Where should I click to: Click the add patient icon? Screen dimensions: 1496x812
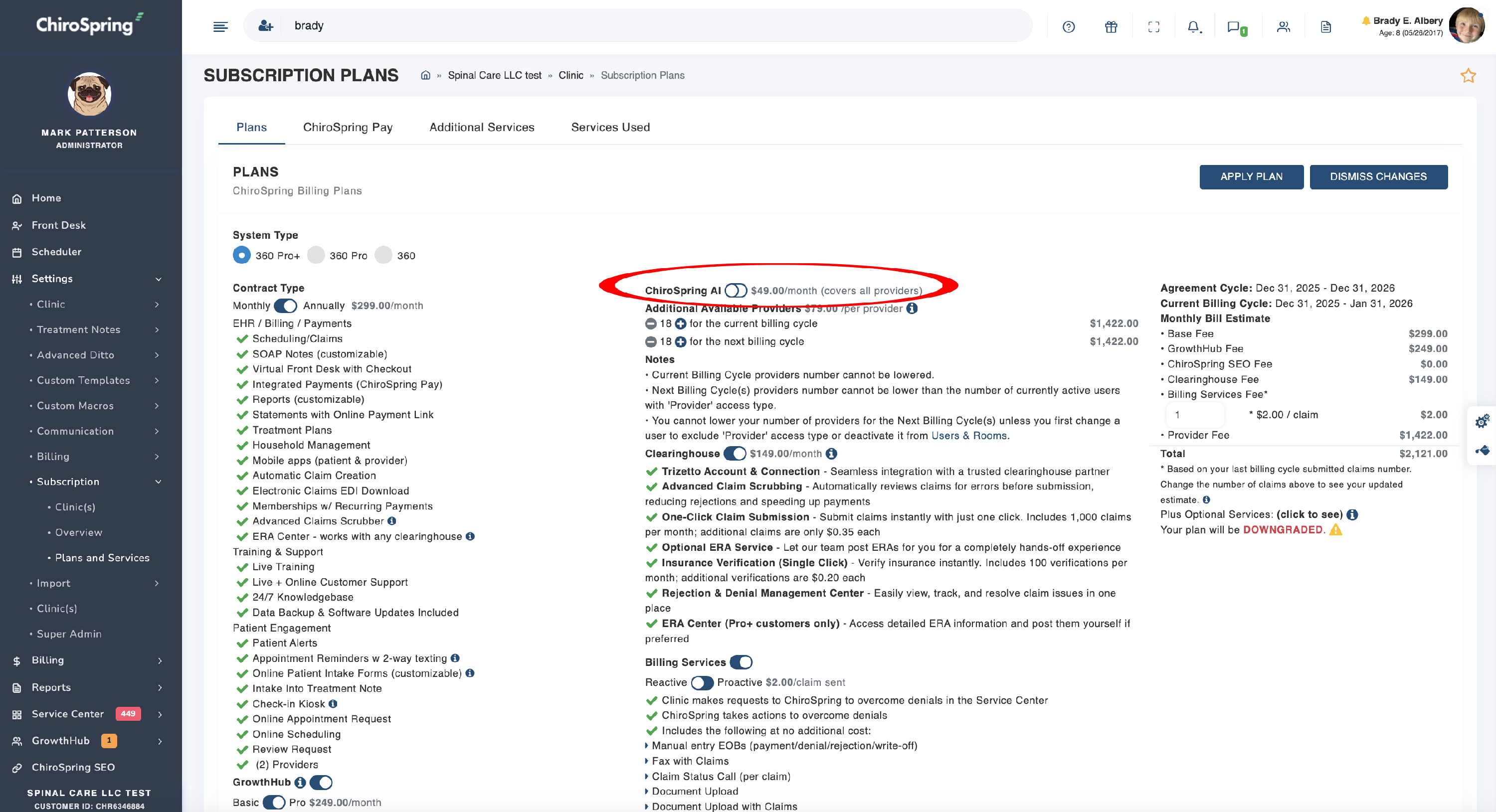tap(265, 25)
